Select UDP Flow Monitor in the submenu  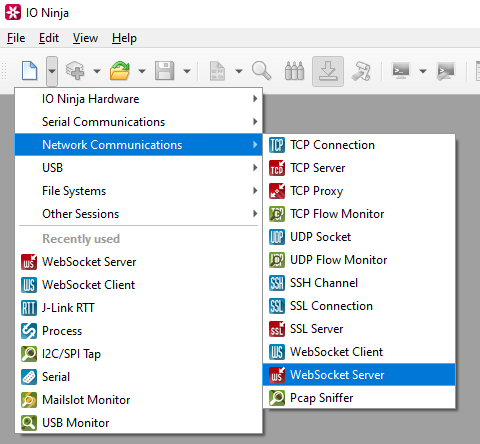359,260
